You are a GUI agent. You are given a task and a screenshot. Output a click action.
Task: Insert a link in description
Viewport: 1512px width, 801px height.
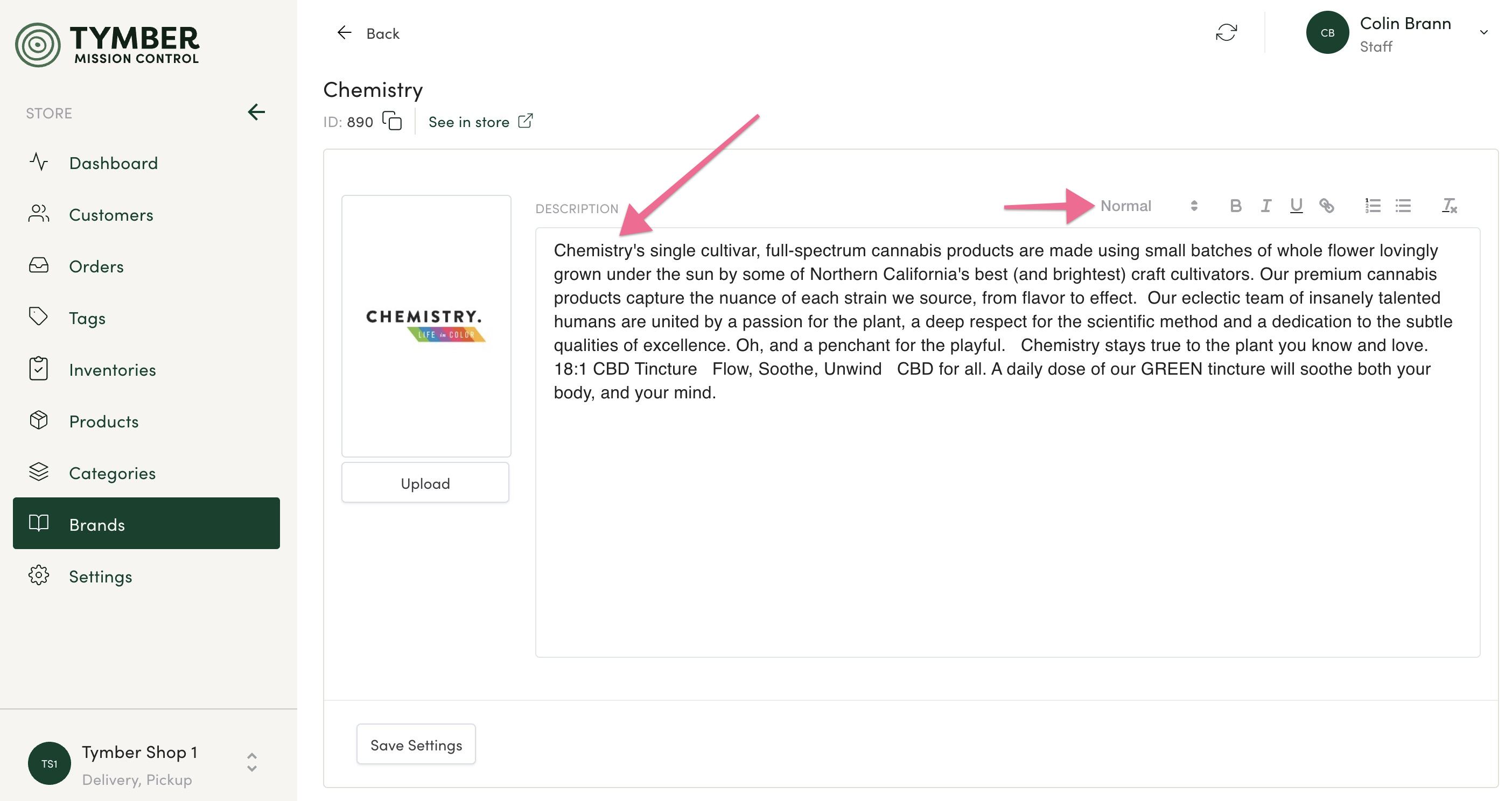click(1326, 206)
